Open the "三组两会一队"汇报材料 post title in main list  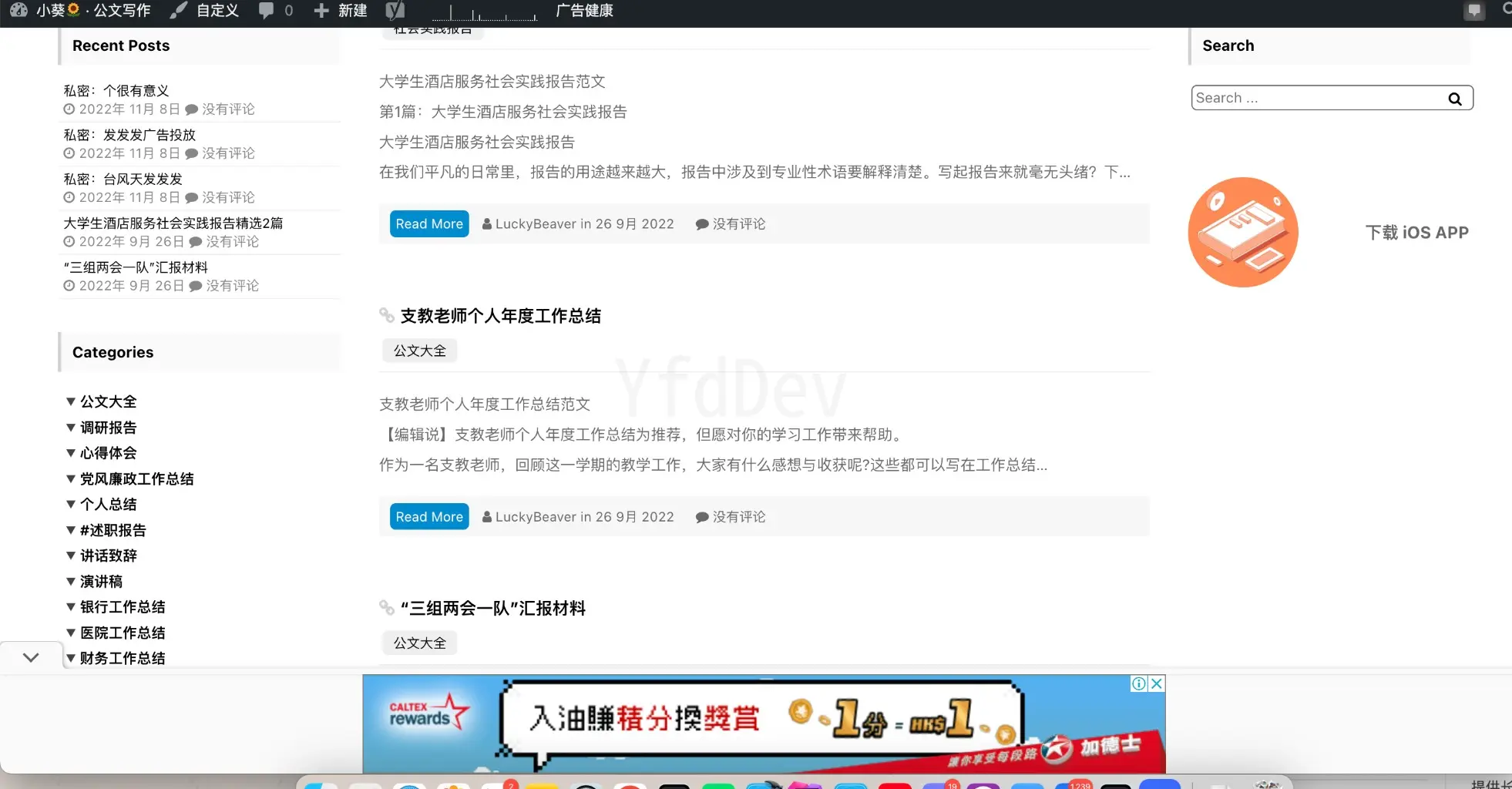pyautogui.click(x=493, y=609)
